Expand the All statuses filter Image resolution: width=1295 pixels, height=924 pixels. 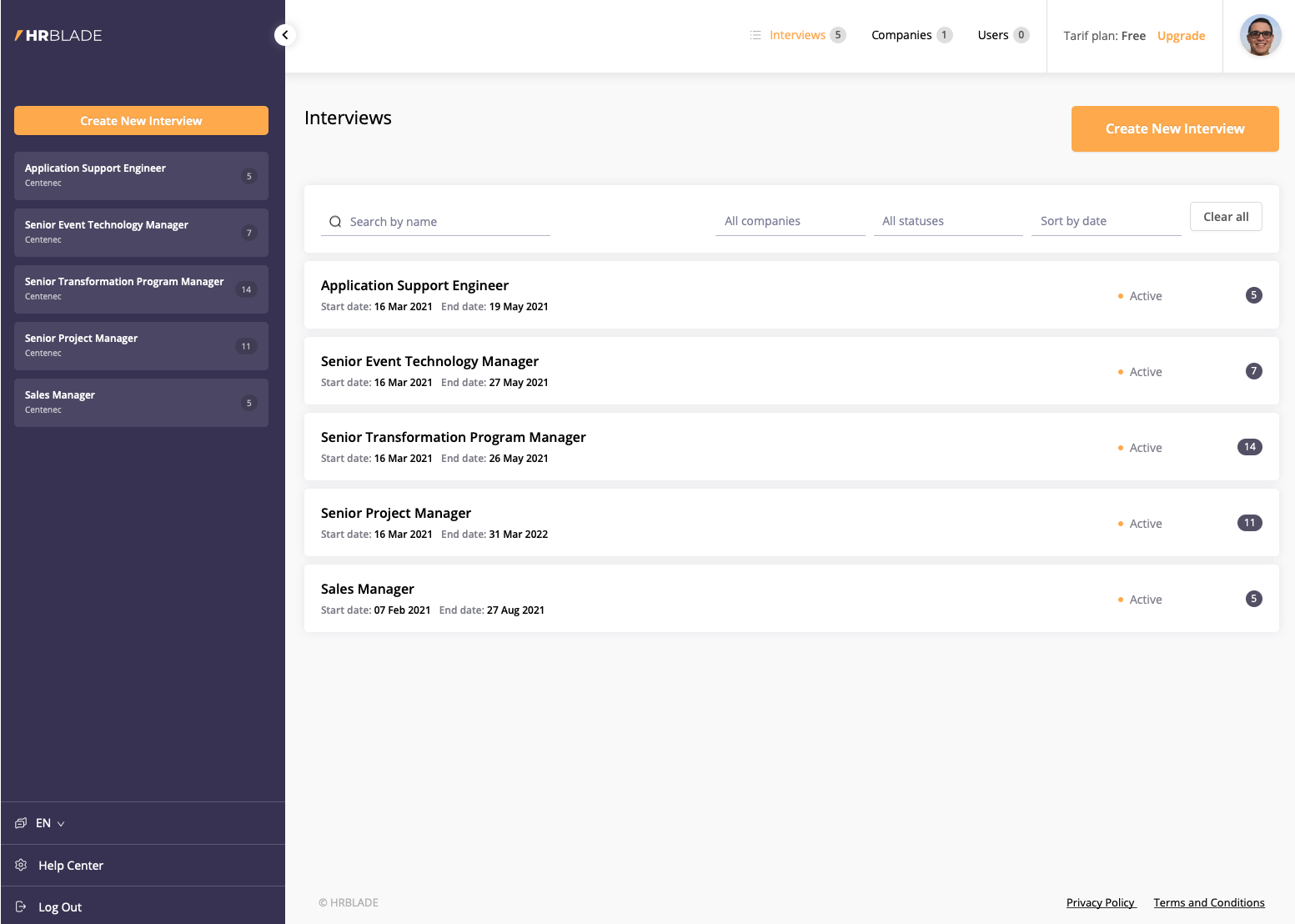click(947, 221)
